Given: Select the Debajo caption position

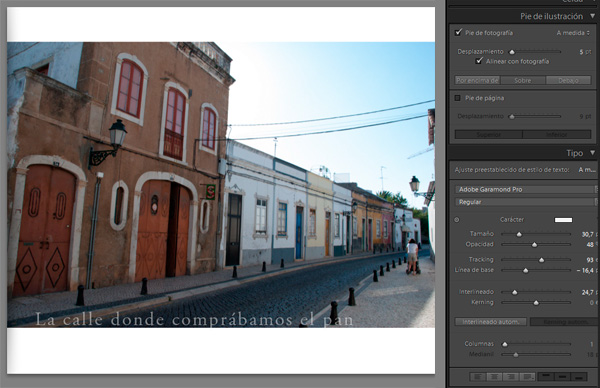Looking at the screenshot, I should 568,80.
